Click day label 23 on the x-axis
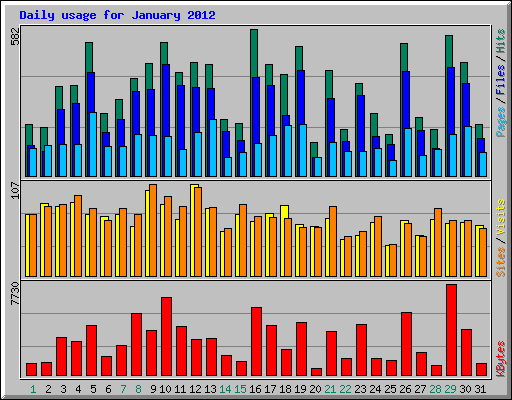512x400 pixels. (360, 389)
